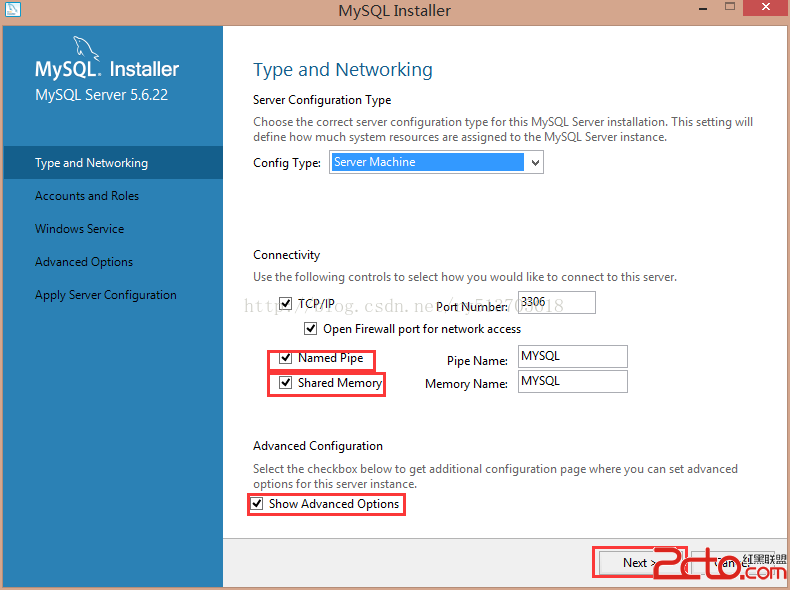The width and height of the screenshot is (790, 590).
Task: Click the MySQL Server 5.6.22 text
Action: pos(101,95)
